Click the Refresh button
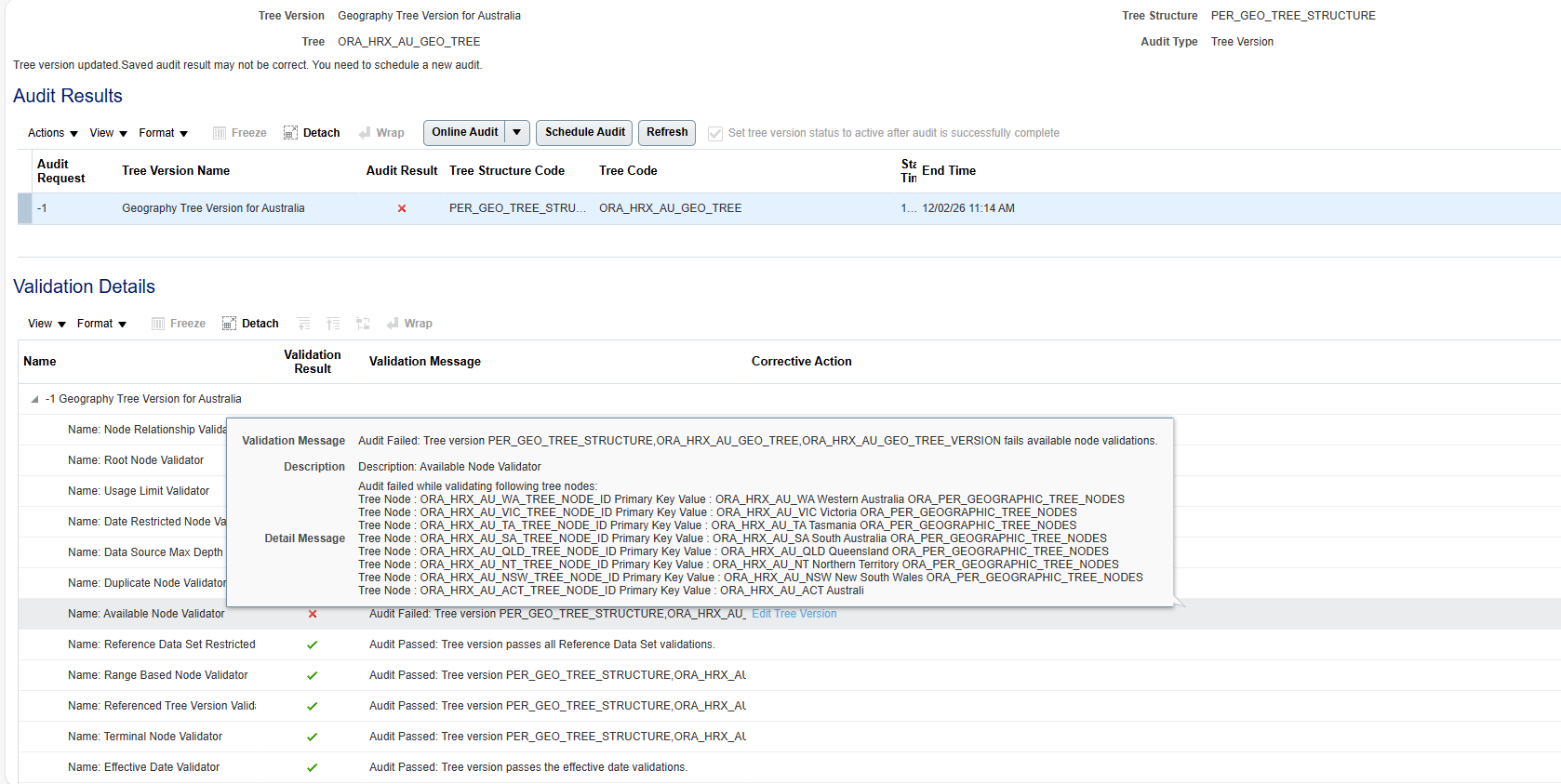This screenshot has width=1561, height=784. tap(667, 133)
